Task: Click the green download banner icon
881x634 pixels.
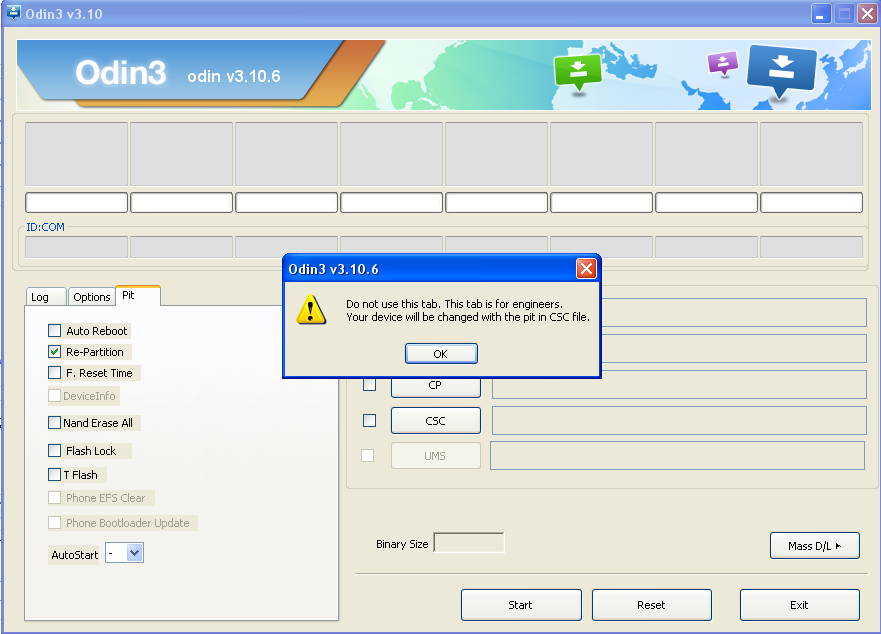Action: 578,72
